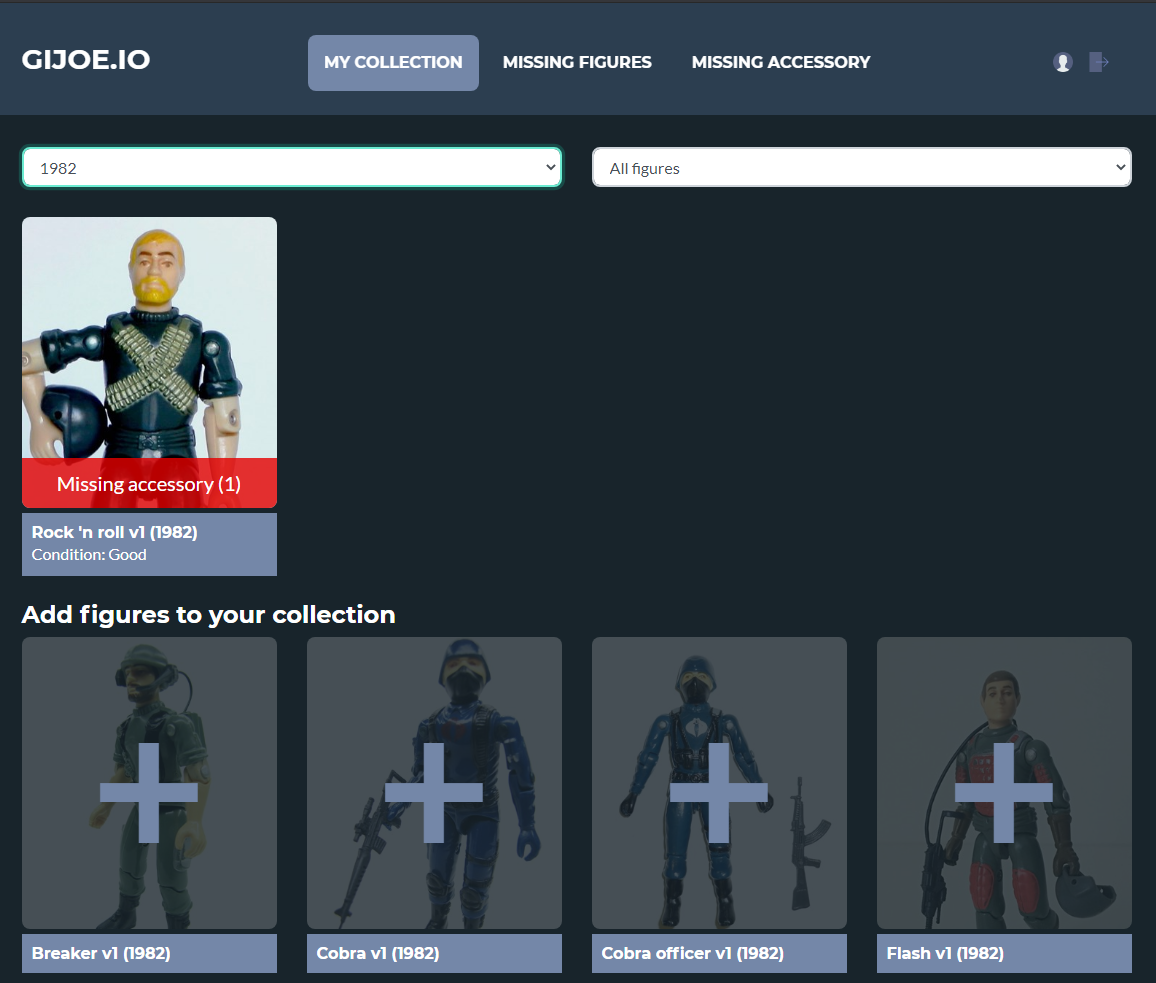Viewport: 1156px width, 983px height.
Task: Click the logout icon
Action: (x=1098, y=62)
